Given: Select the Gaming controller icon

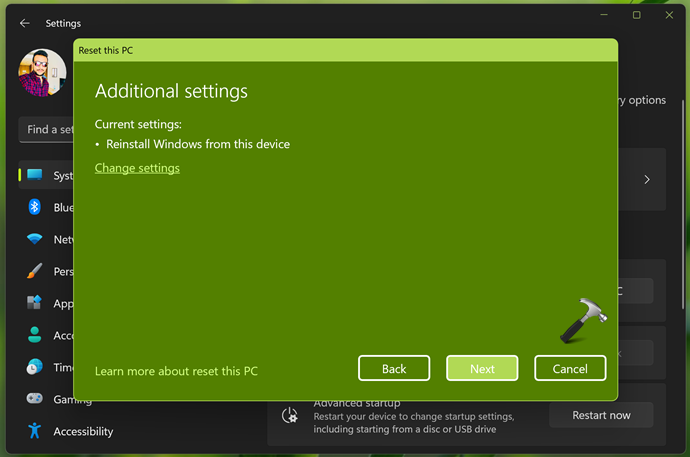Looking at the screenshot, I should (35, 399).
